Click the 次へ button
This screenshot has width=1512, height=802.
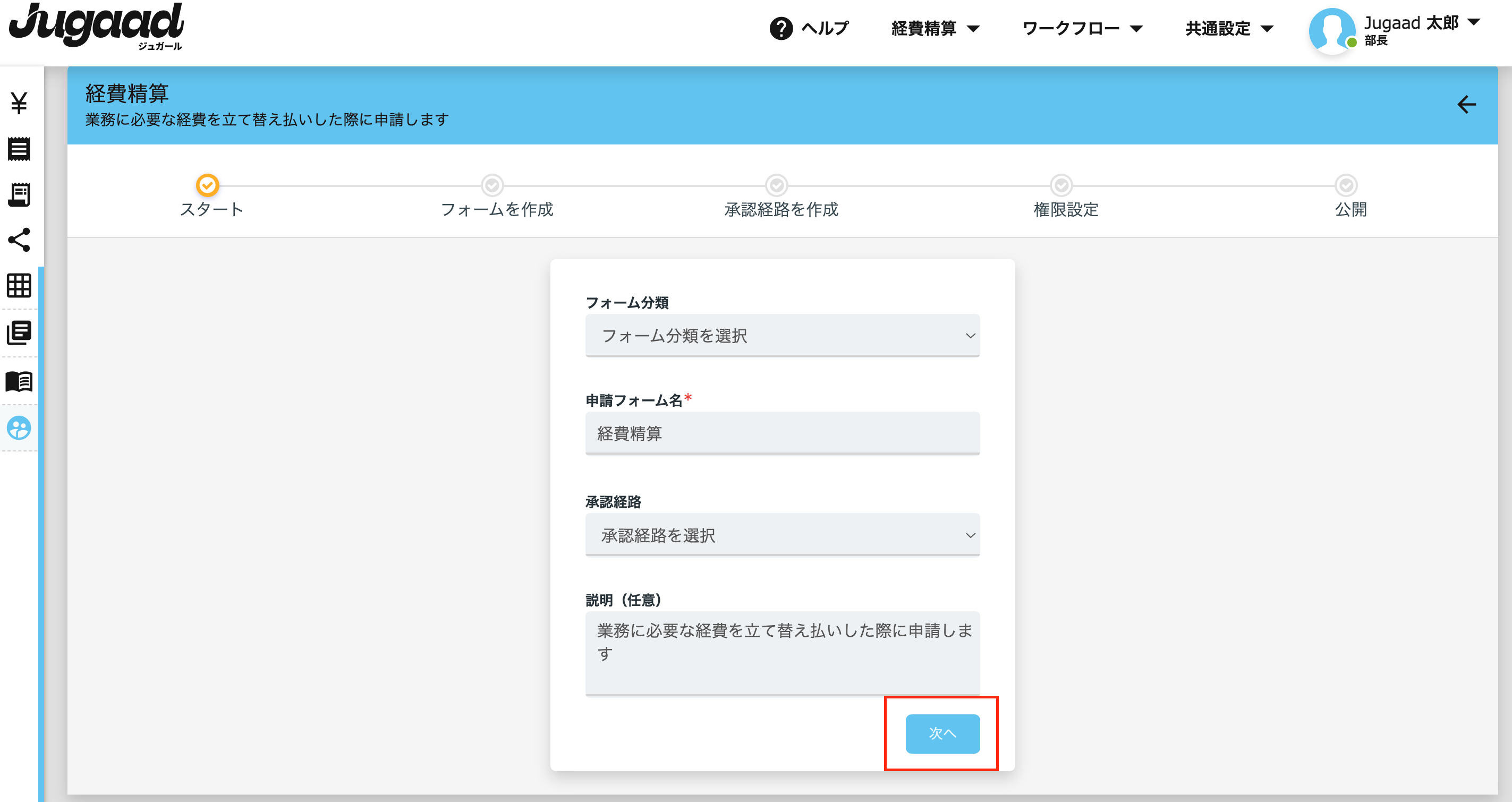tap(942, 733)
